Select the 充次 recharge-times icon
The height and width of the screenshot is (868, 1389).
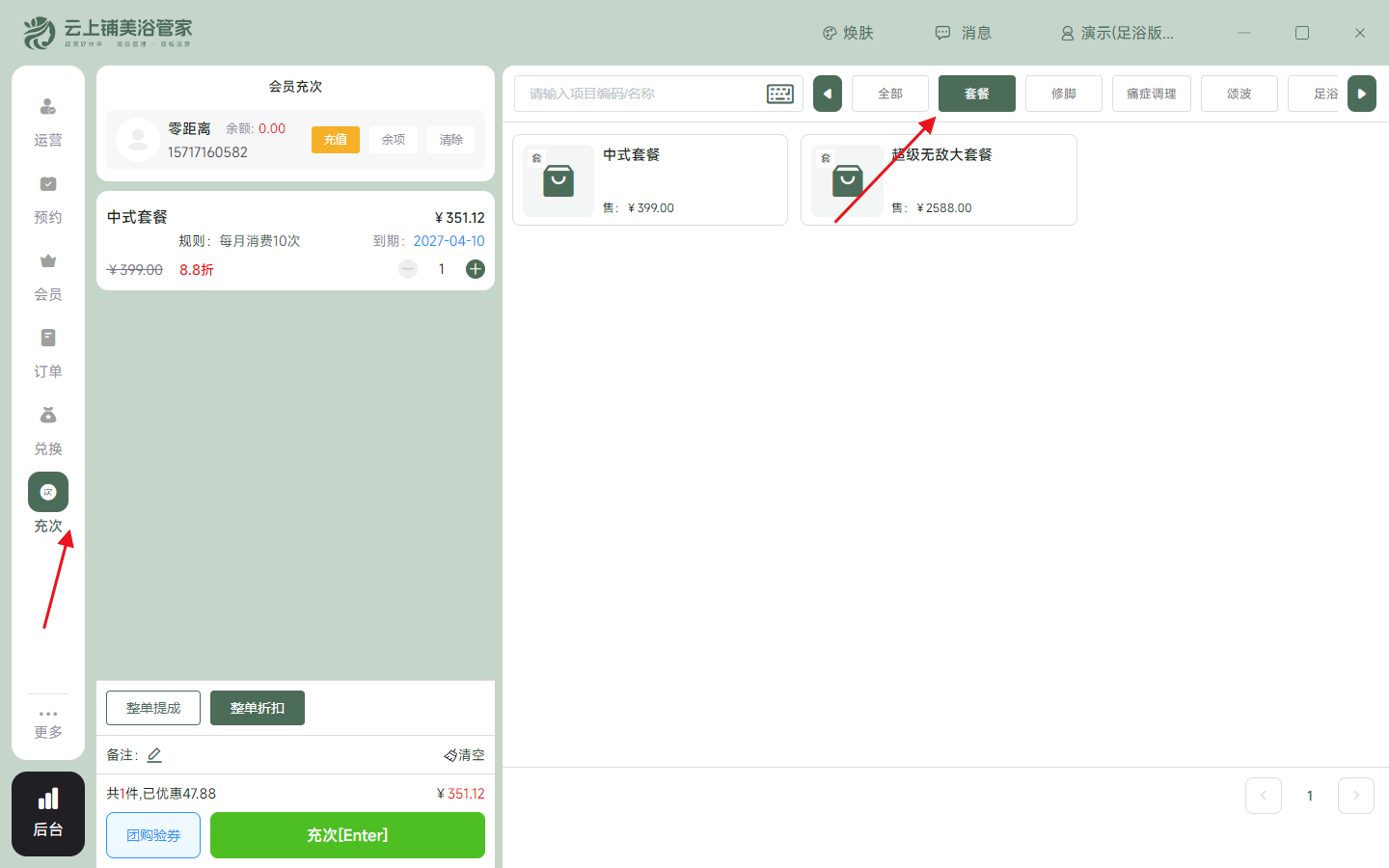(48, 491)
